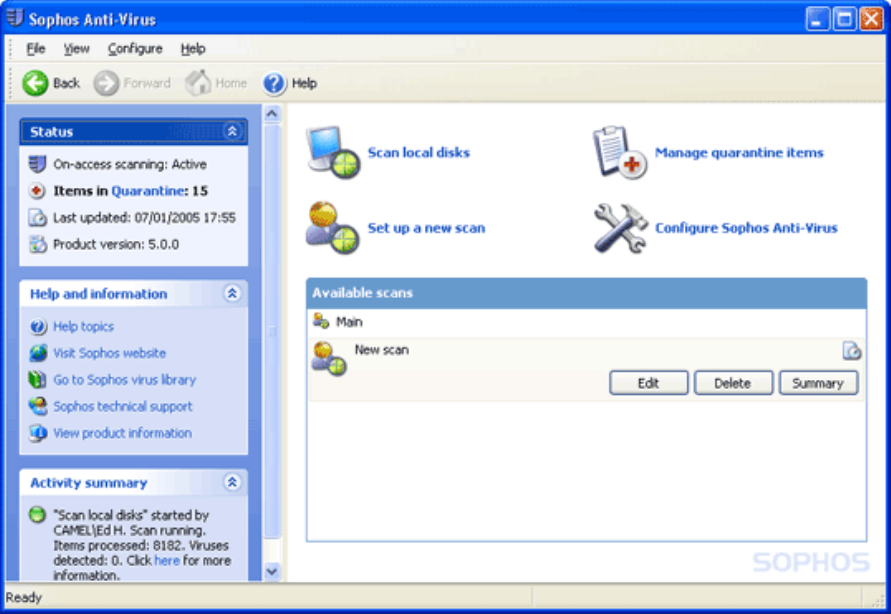The height and width of the screenshot is (614, 891).
Task: Click the Available scans header
Action: (x=586, y=293)
